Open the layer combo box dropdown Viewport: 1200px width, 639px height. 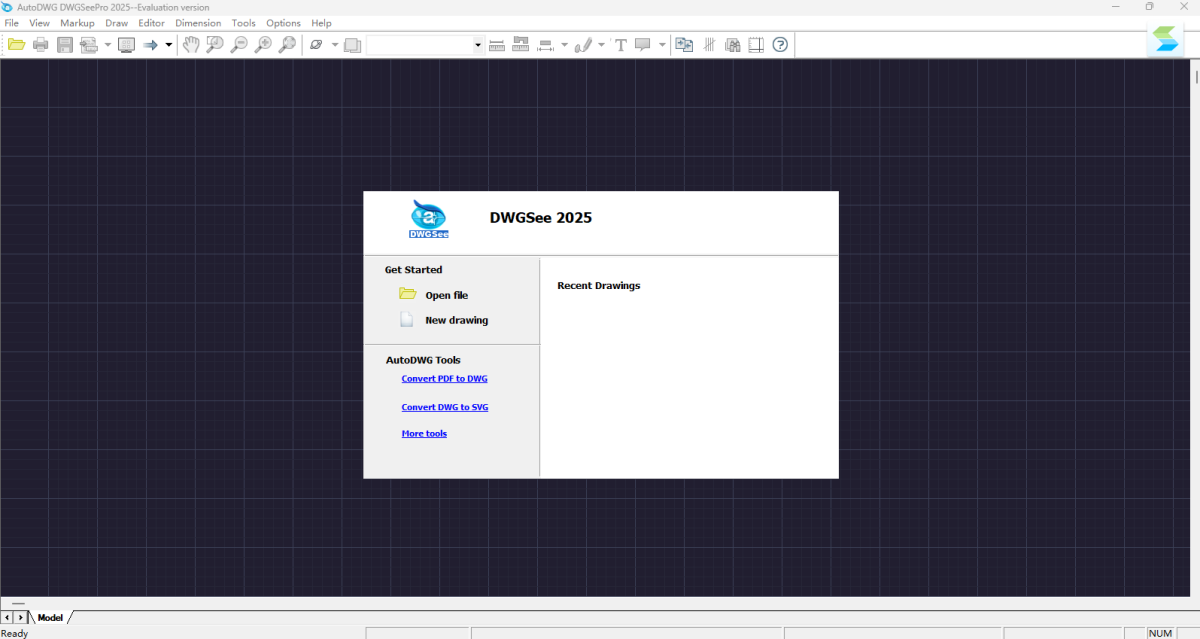pos(477,45)
